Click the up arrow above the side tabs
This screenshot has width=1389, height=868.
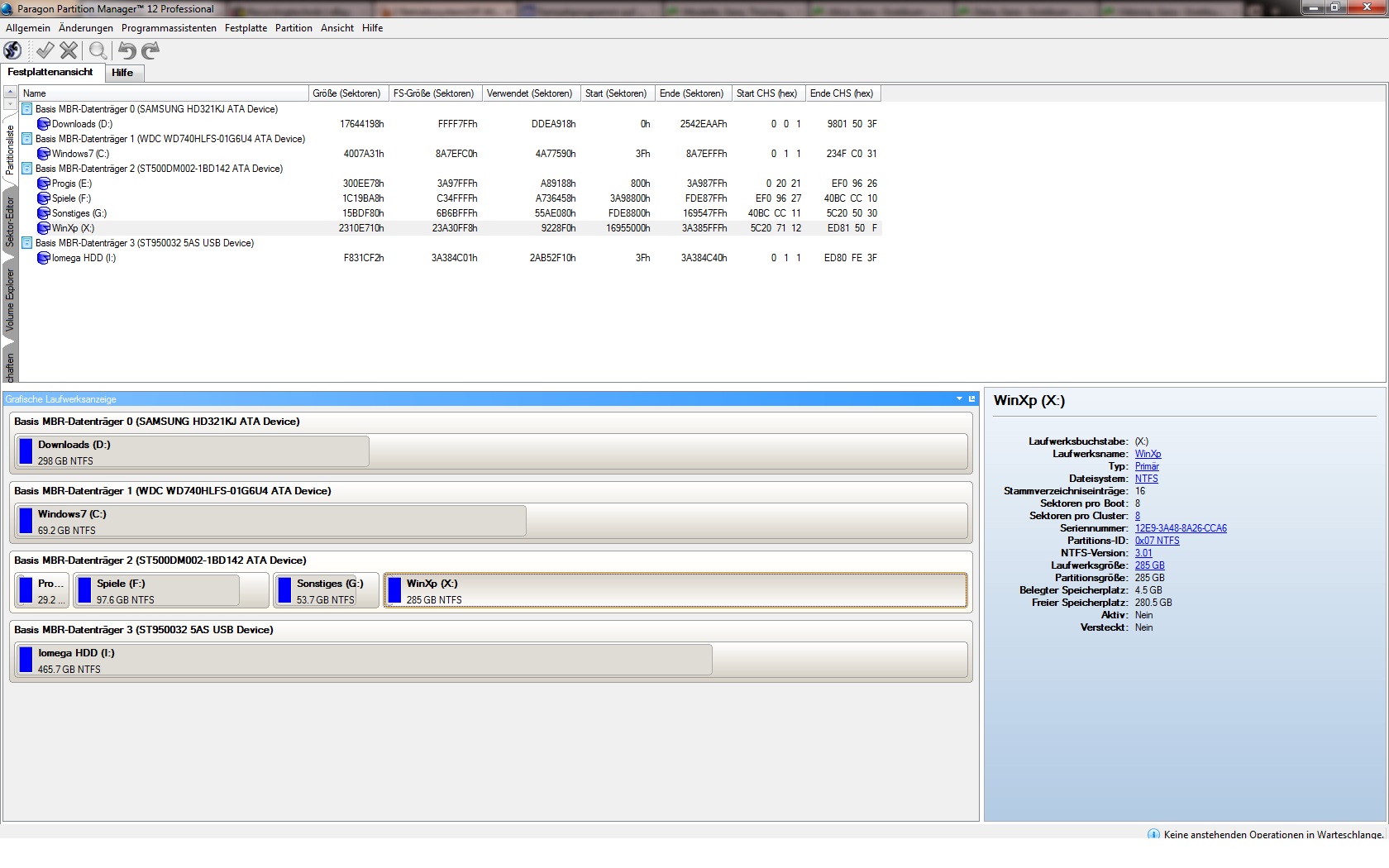(x=10, y=93)
